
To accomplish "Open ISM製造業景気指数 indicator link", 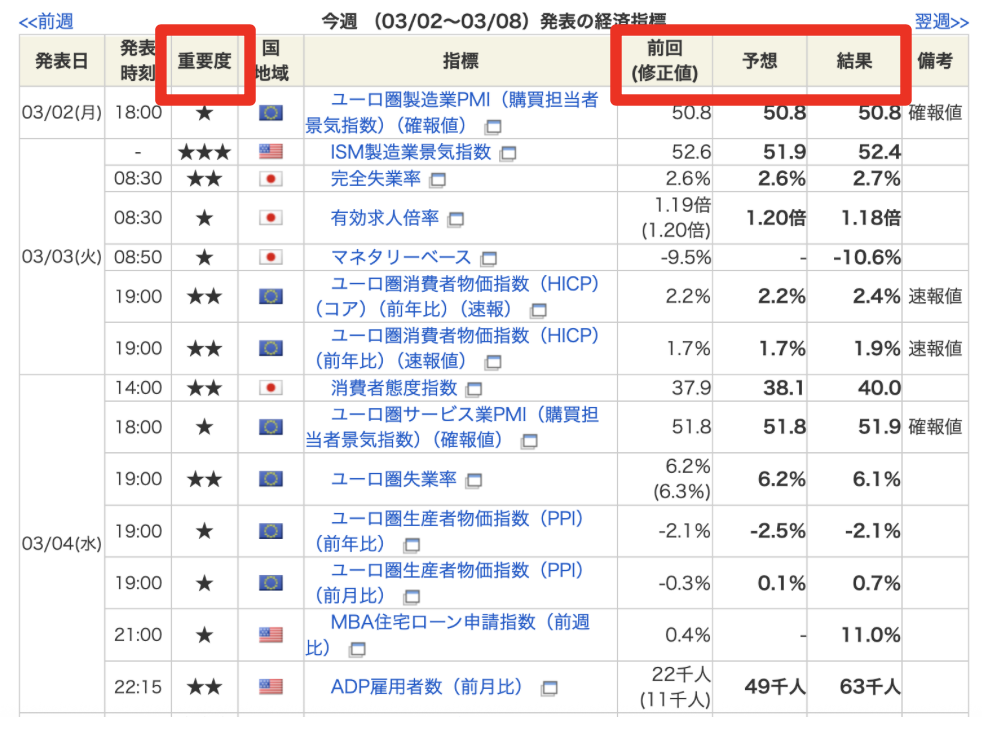I will (x=410, y=152).
